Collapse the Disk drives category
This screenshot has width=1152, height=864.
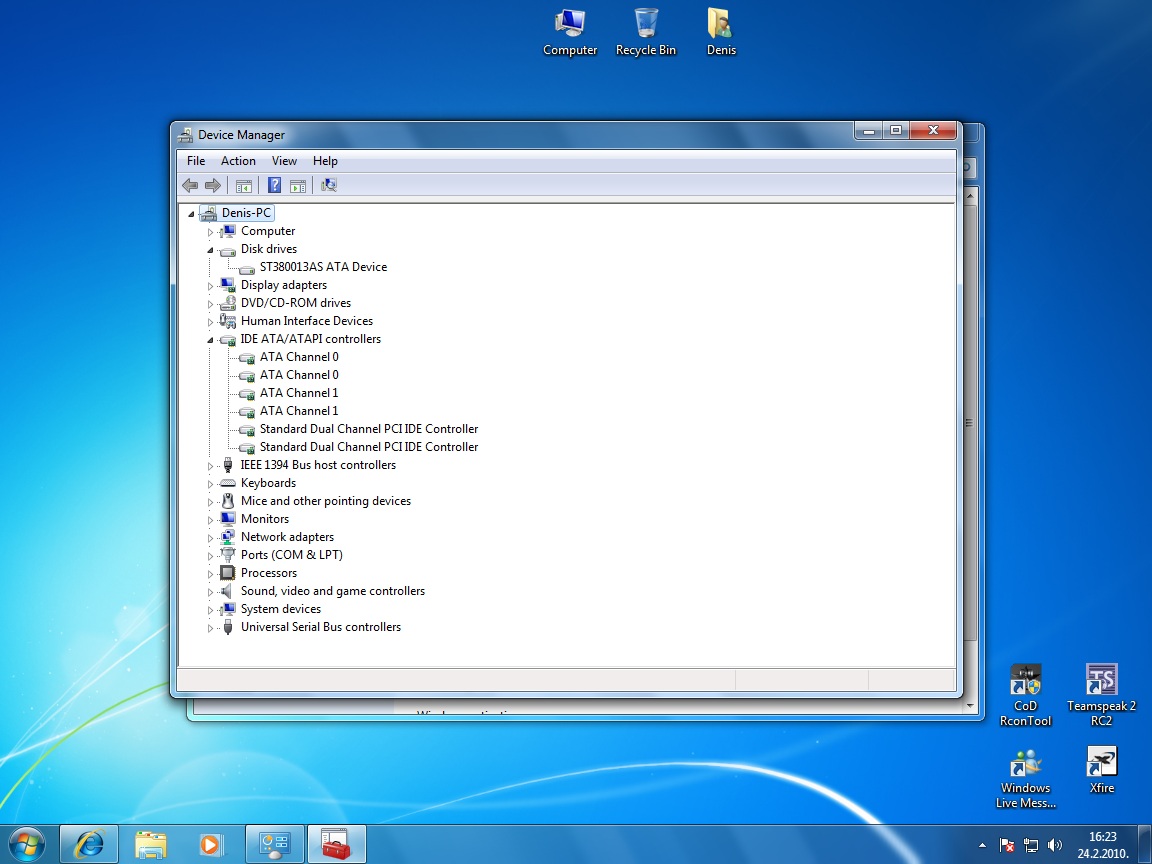point(211,249)
